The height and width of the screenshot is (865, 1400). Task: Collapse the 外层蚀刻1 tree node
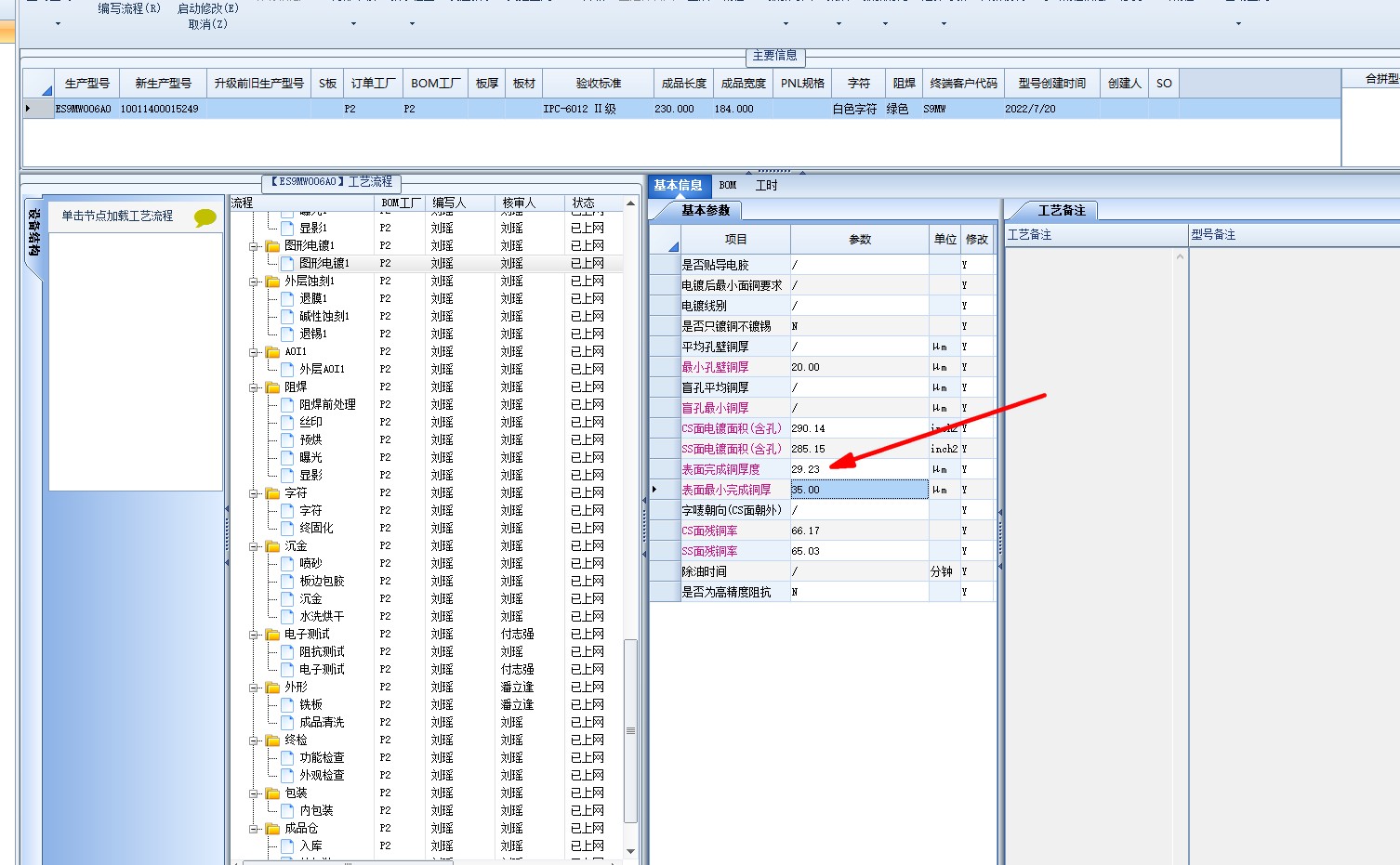pos(254,282)
